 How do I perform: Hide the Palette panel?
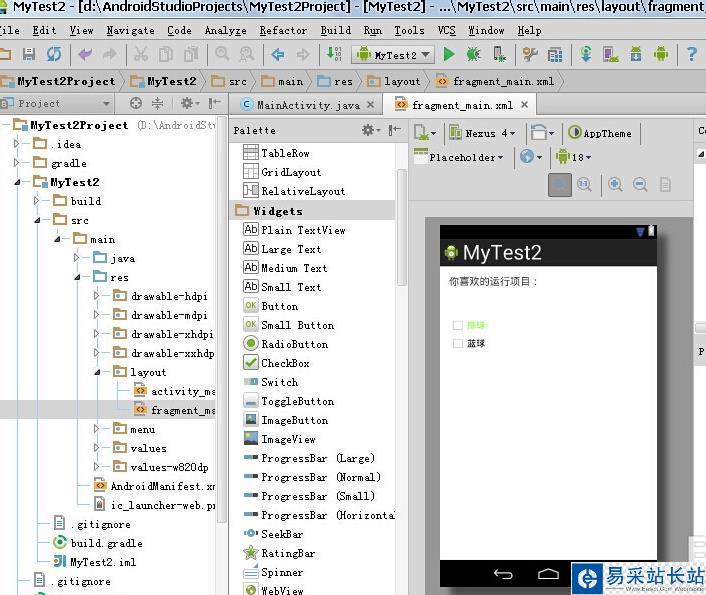pos(394,130)
